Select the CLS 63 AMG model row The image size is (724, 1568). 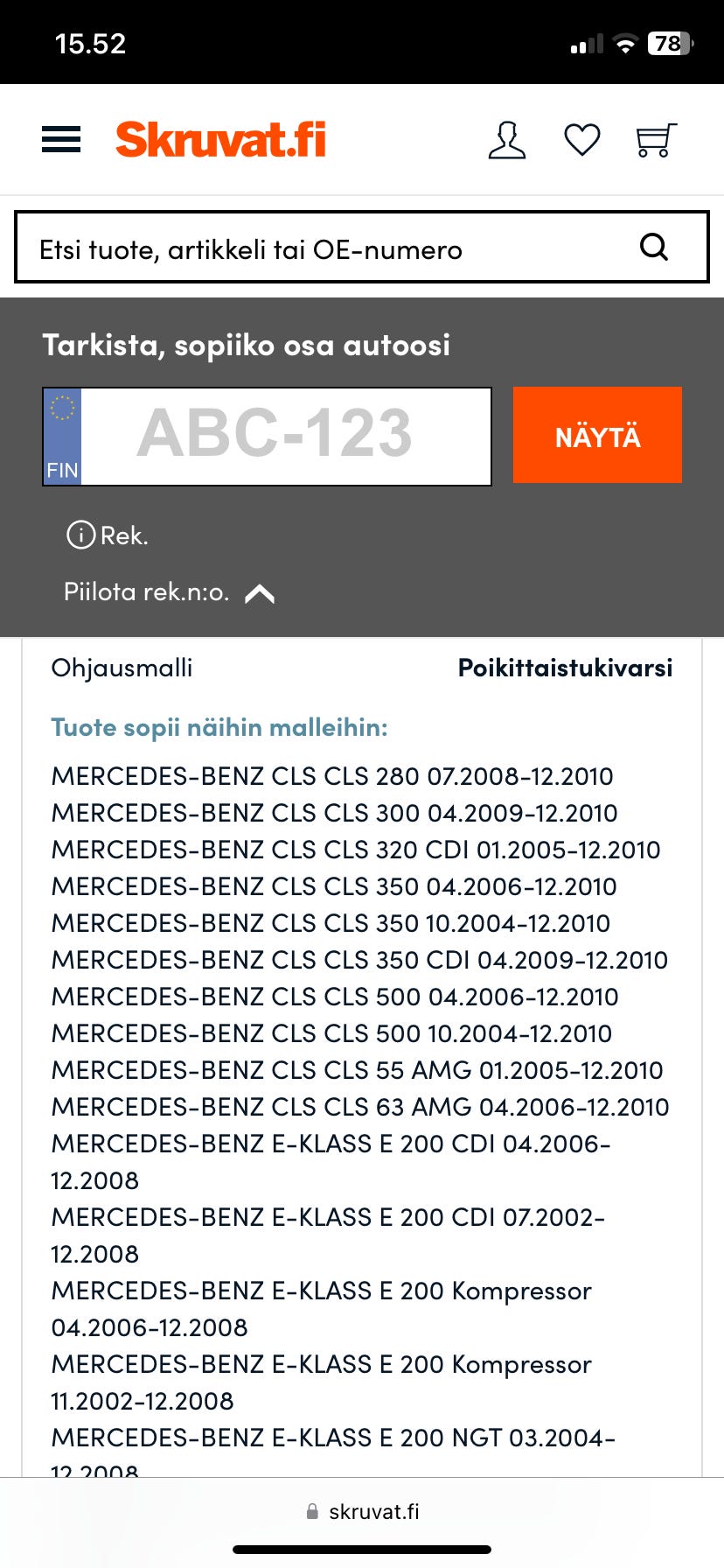pos(359,1107)
